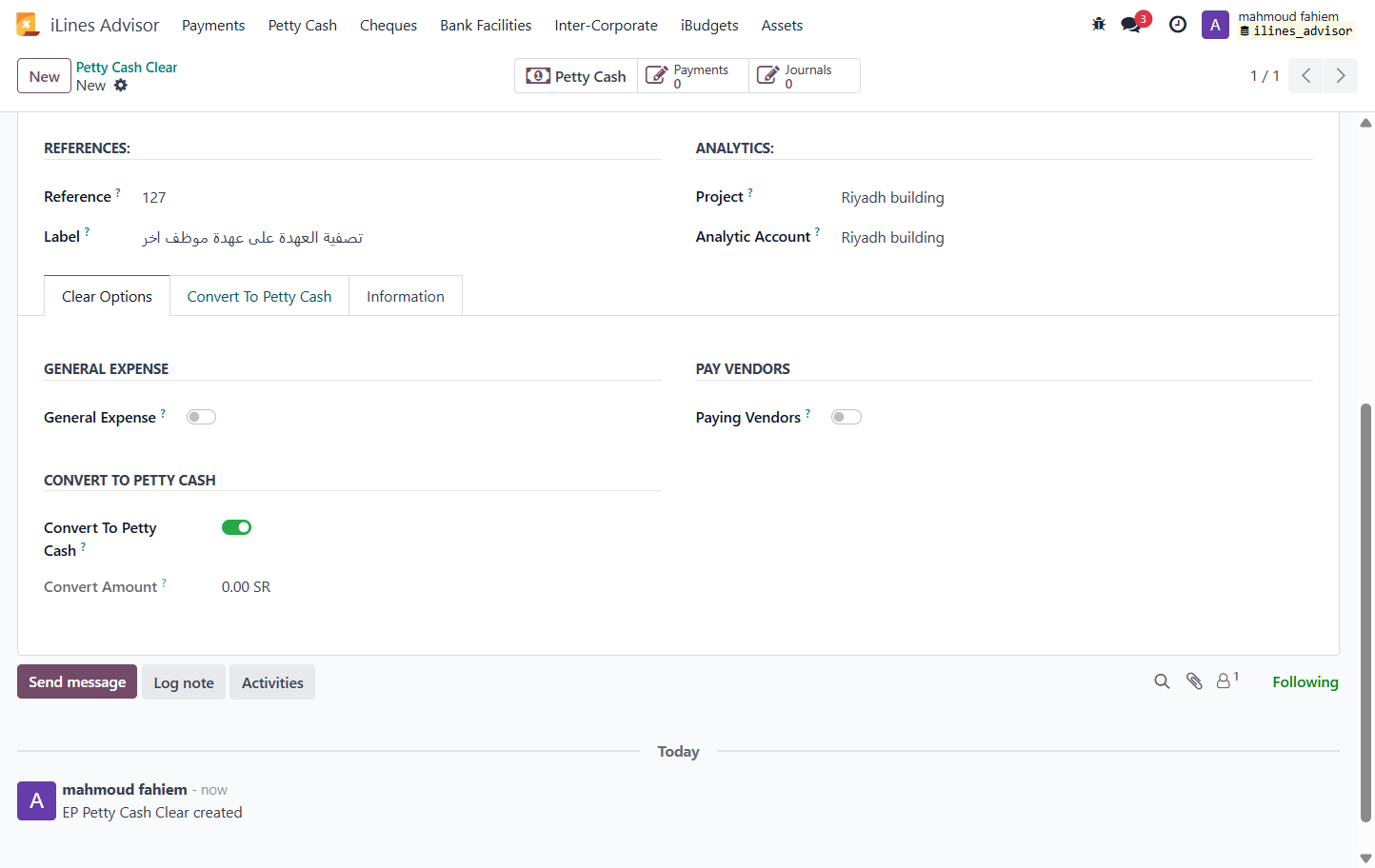Click the Log note button
Image resolution: width=1375 pixels, height=868 pixels.
[x=184, y=682]
